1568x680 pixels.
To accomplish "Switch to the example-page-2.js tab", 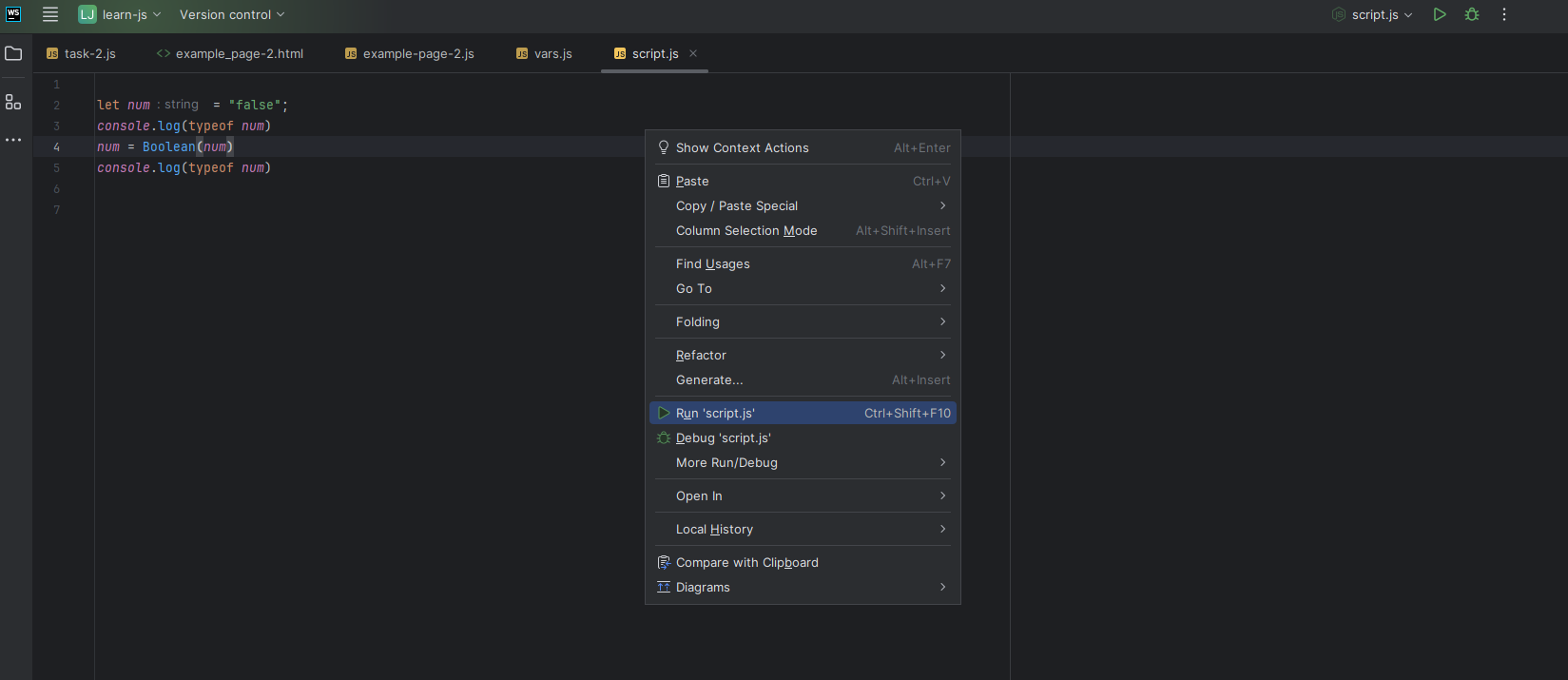I will (410, 53).
